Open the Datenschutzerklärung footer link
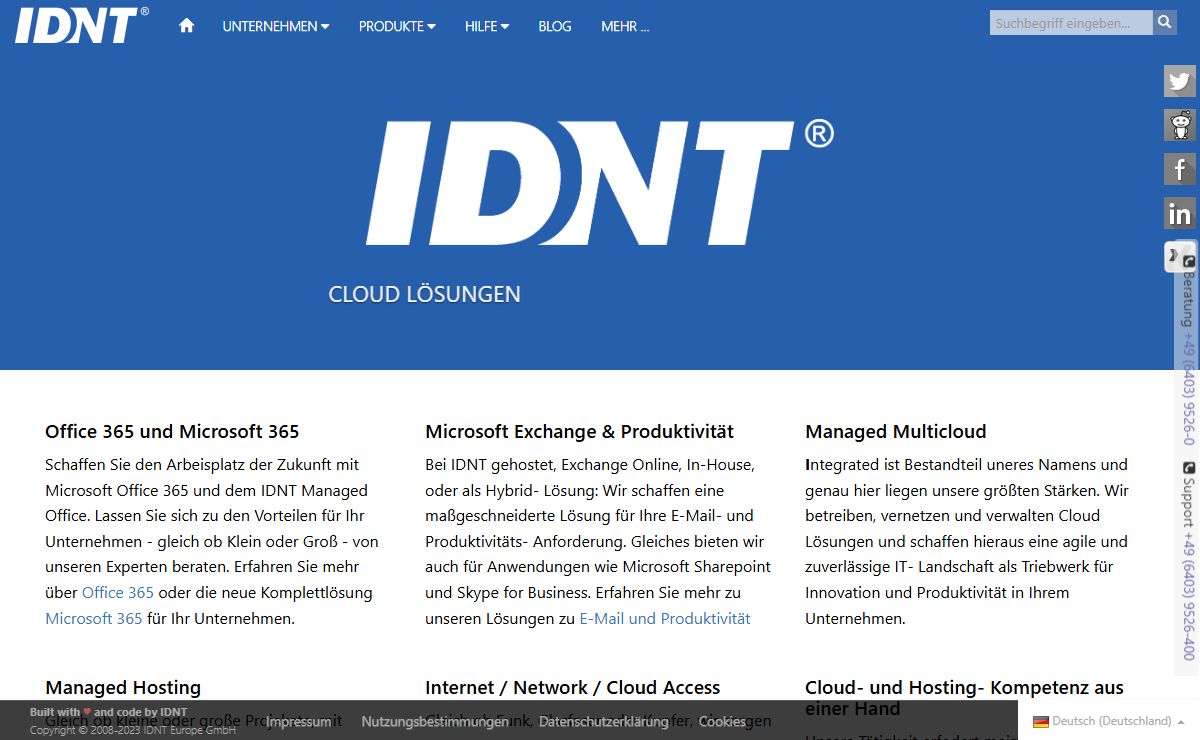The width and height of the screenshot is (1200, 740). click(x=603, y=721)
